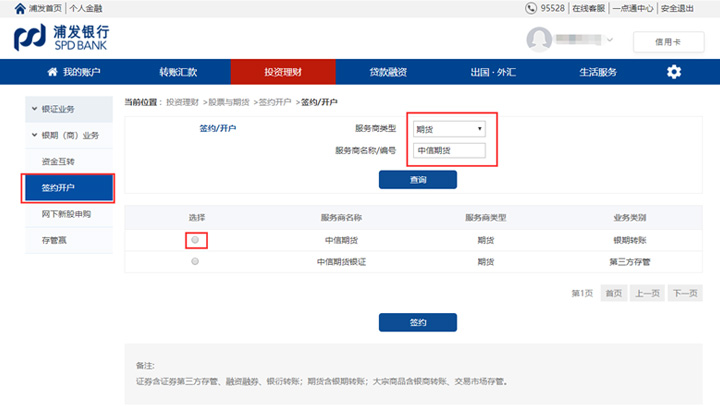Go to 下一页 in pagination
720x406 pixels.
pyautogui.click(x=684, y=293)
